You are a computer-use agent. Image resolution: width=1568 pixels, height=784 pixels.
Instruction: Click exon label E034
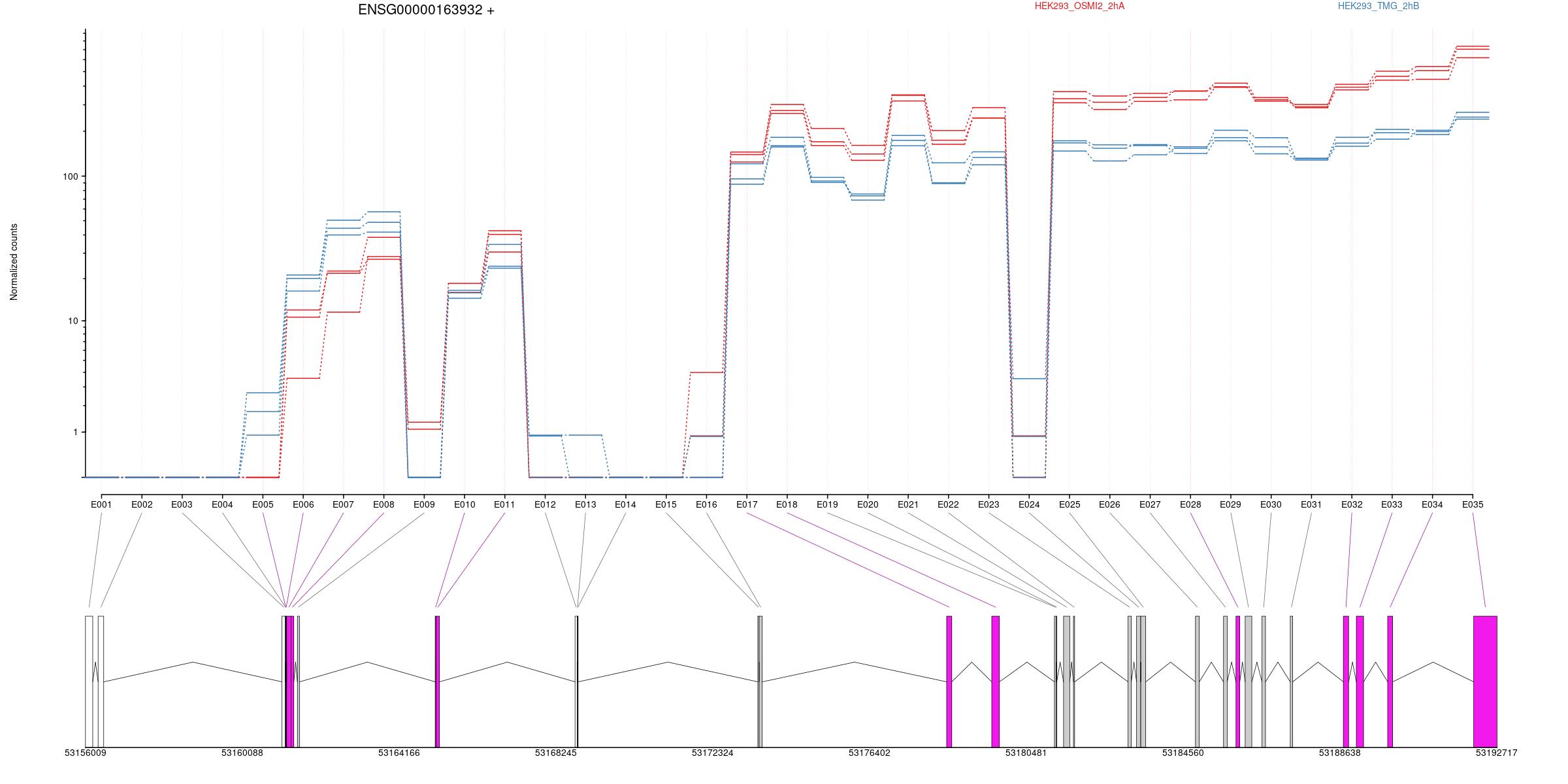1432,504
